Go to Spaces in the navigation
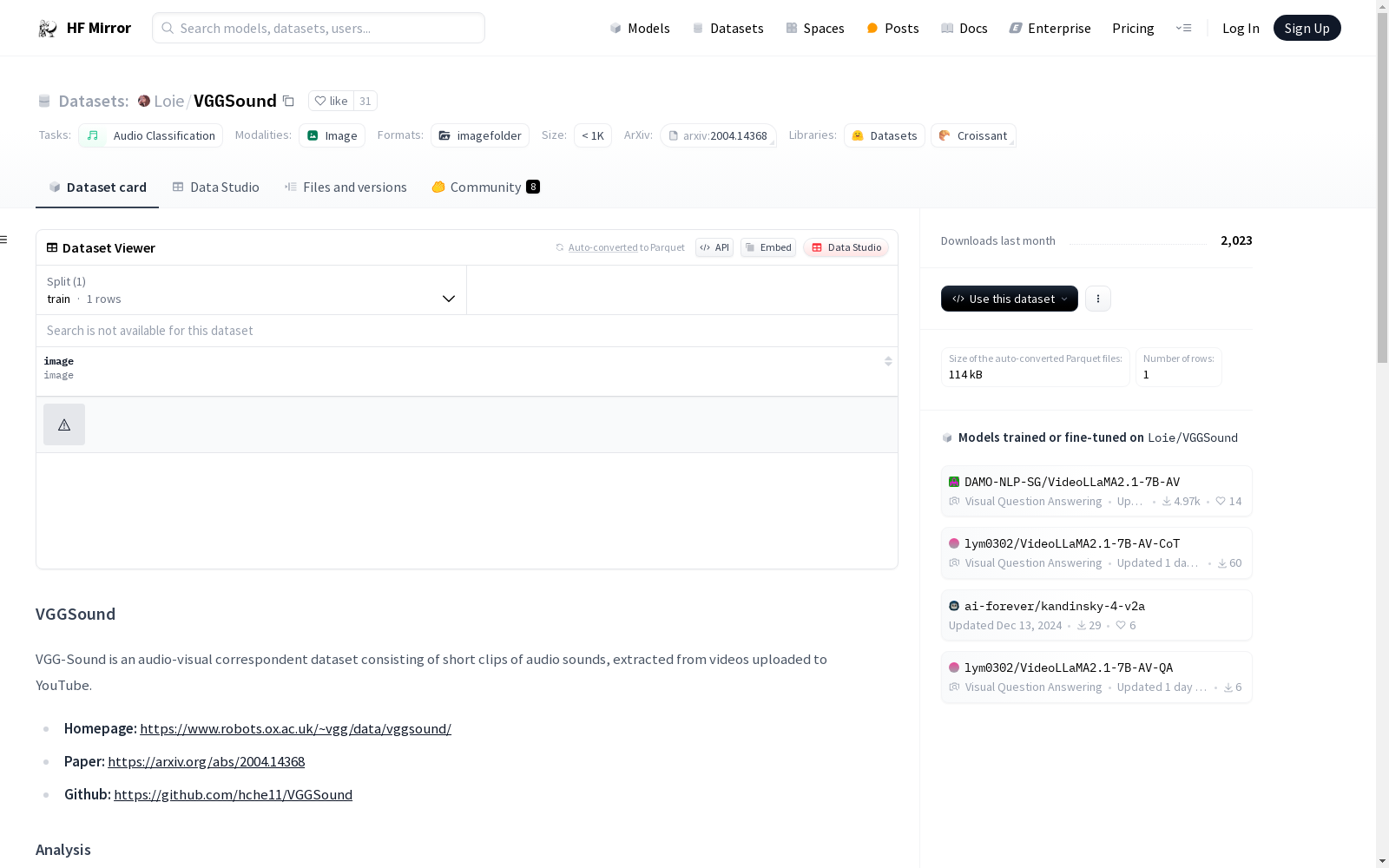 point(814,28)
